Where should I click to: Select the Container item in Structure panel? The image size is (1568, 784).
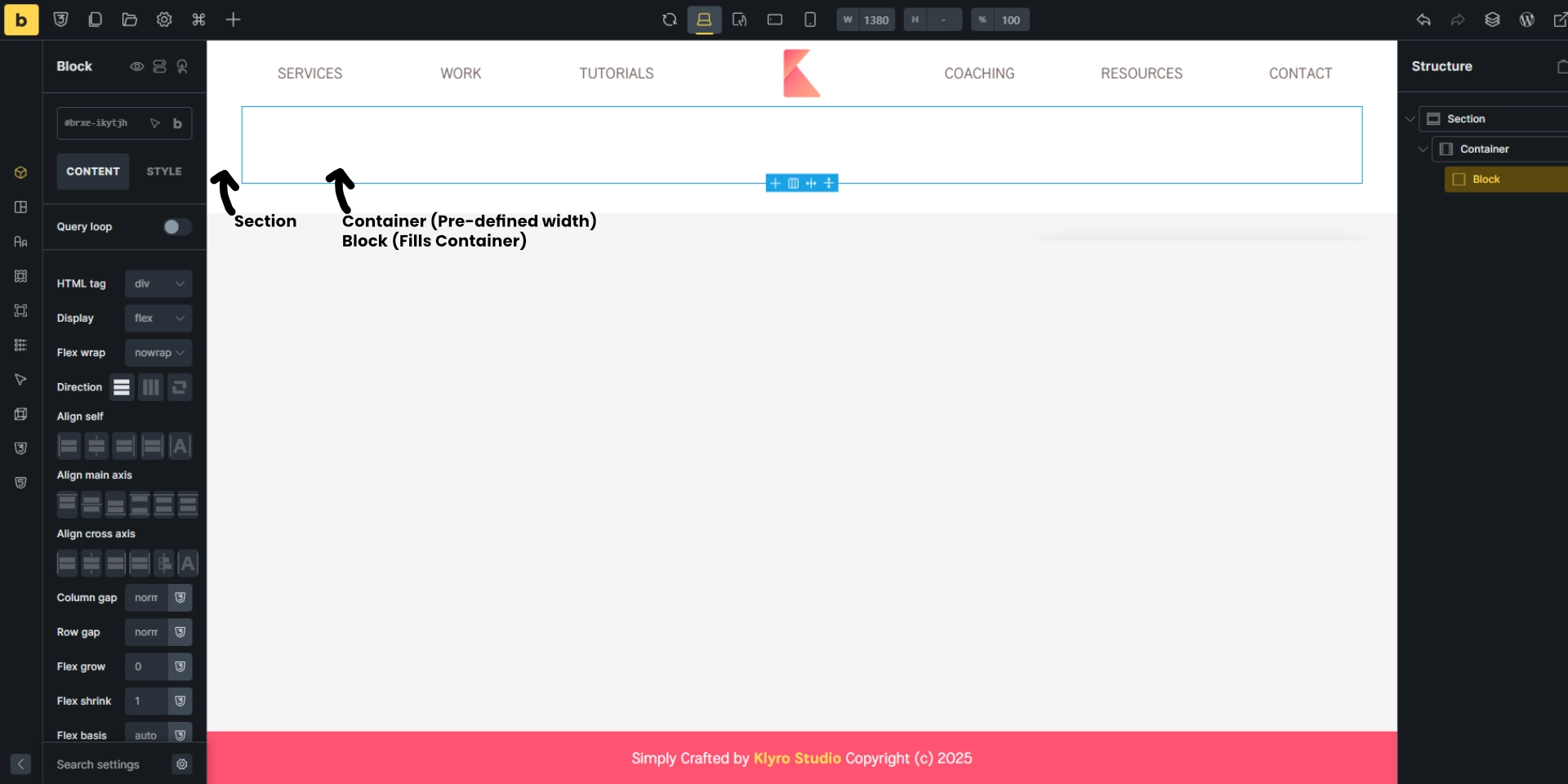(x=1484, y=149)
